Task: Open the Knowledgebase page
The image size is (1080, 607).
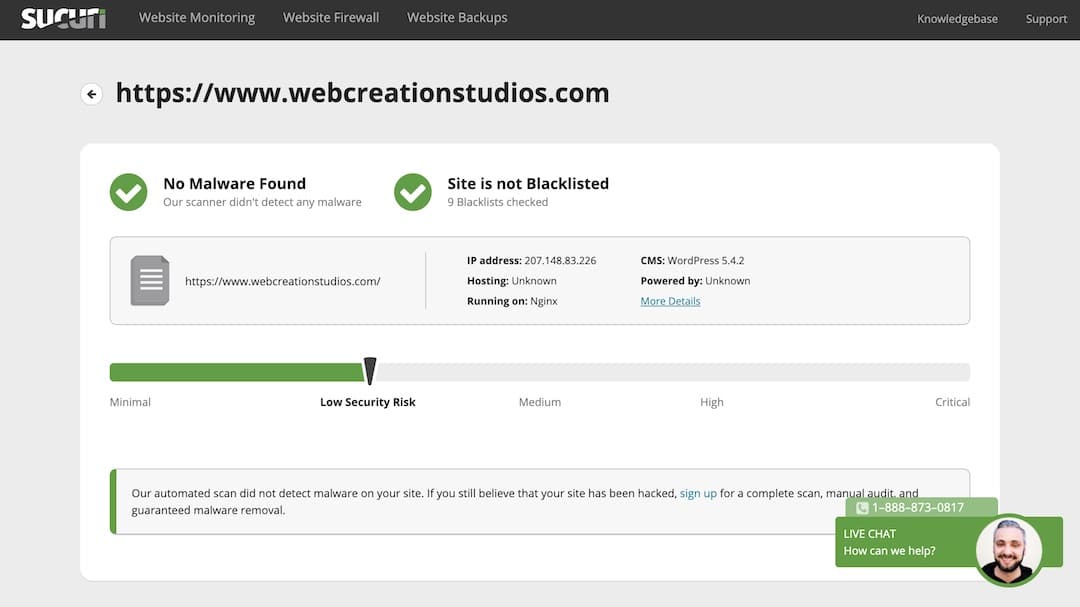Action: tap(957, 19)
